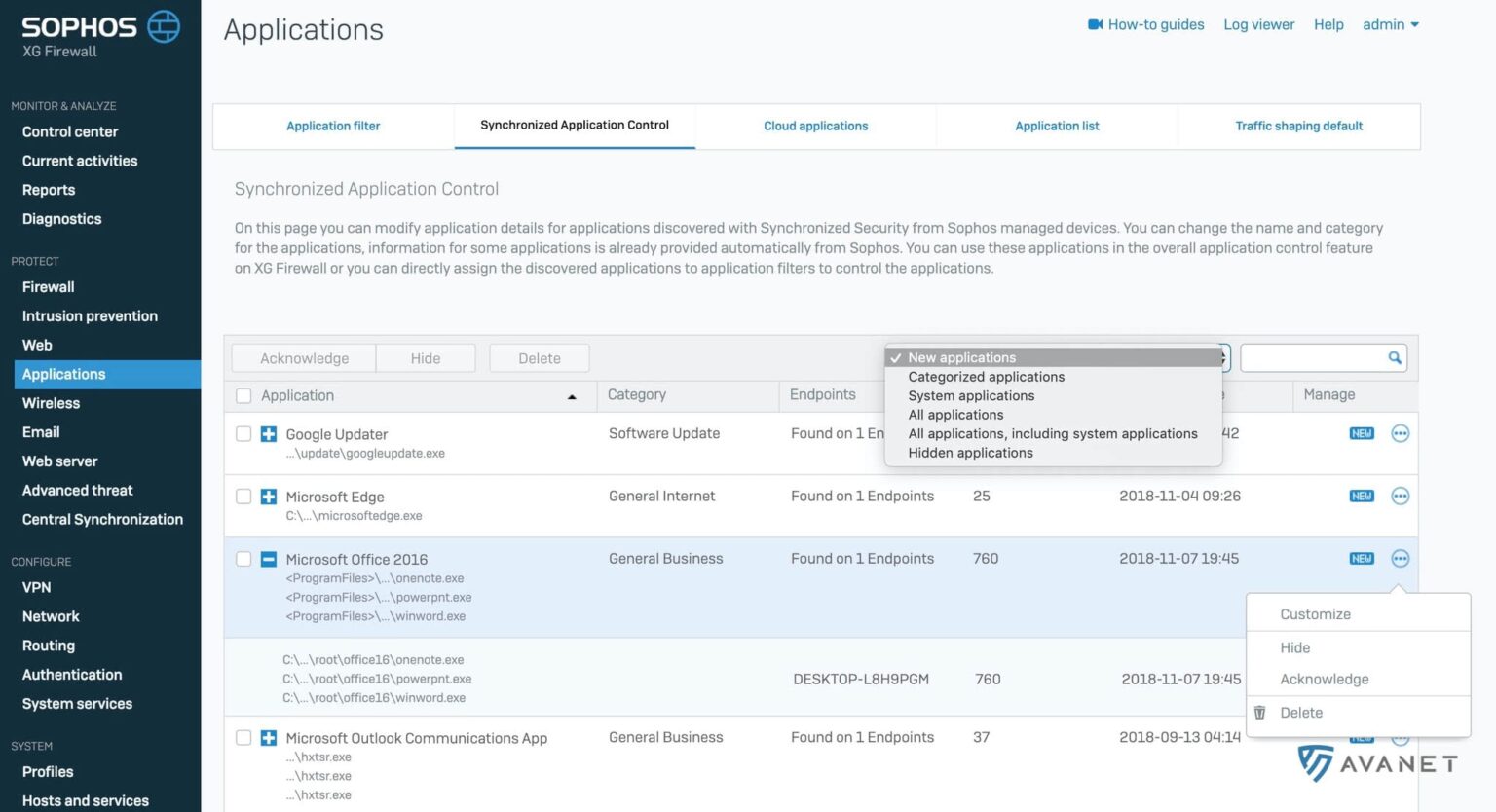Click the sort arrow in the Application column header

pyautogui.click(x=573, y=396)
